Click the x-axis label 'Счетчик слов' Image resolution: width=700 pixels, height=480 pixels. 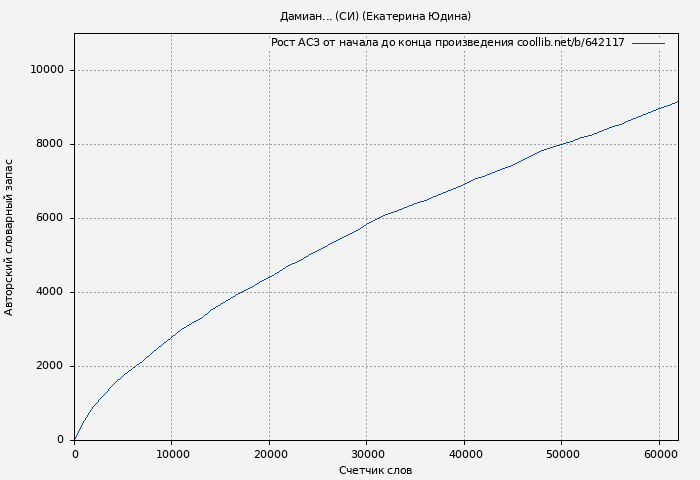click(375, 470)
